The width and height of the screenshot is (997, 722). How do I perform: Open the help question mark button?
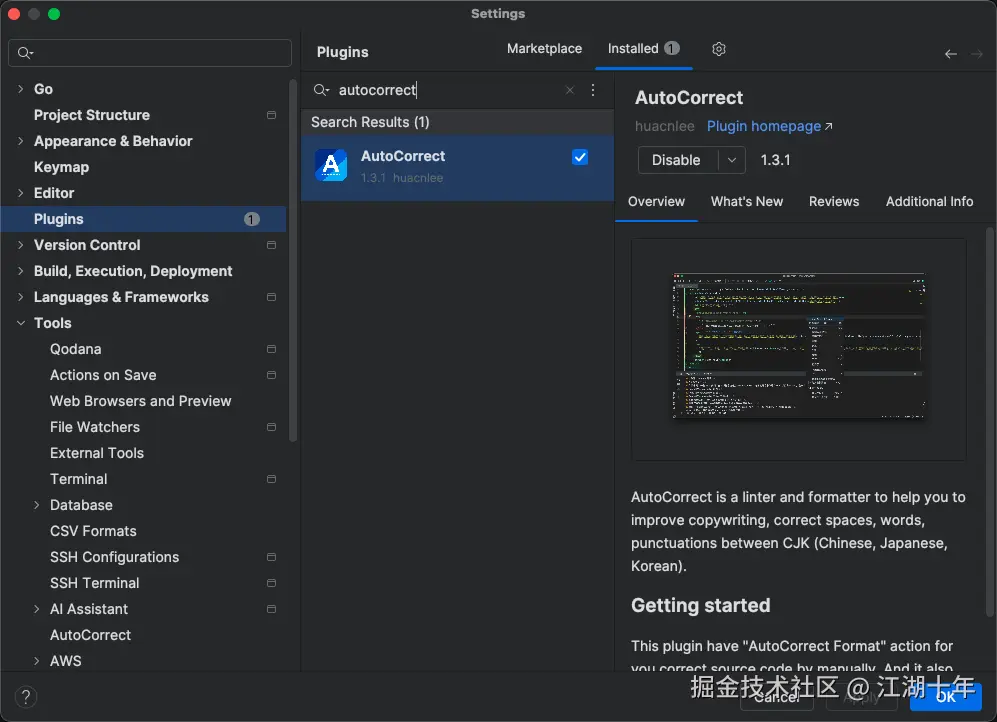pyautogui.click(x=26, y=697)
